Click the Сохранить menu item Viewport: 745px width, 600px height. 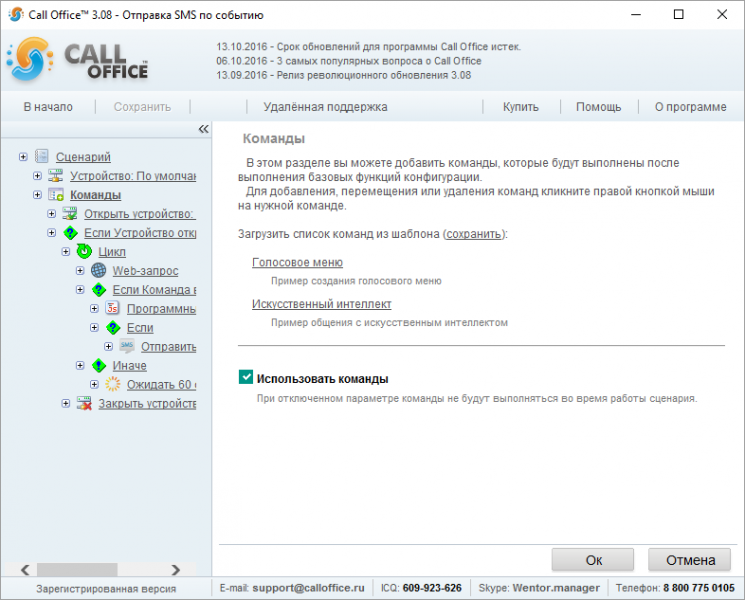tap(142, 107)
